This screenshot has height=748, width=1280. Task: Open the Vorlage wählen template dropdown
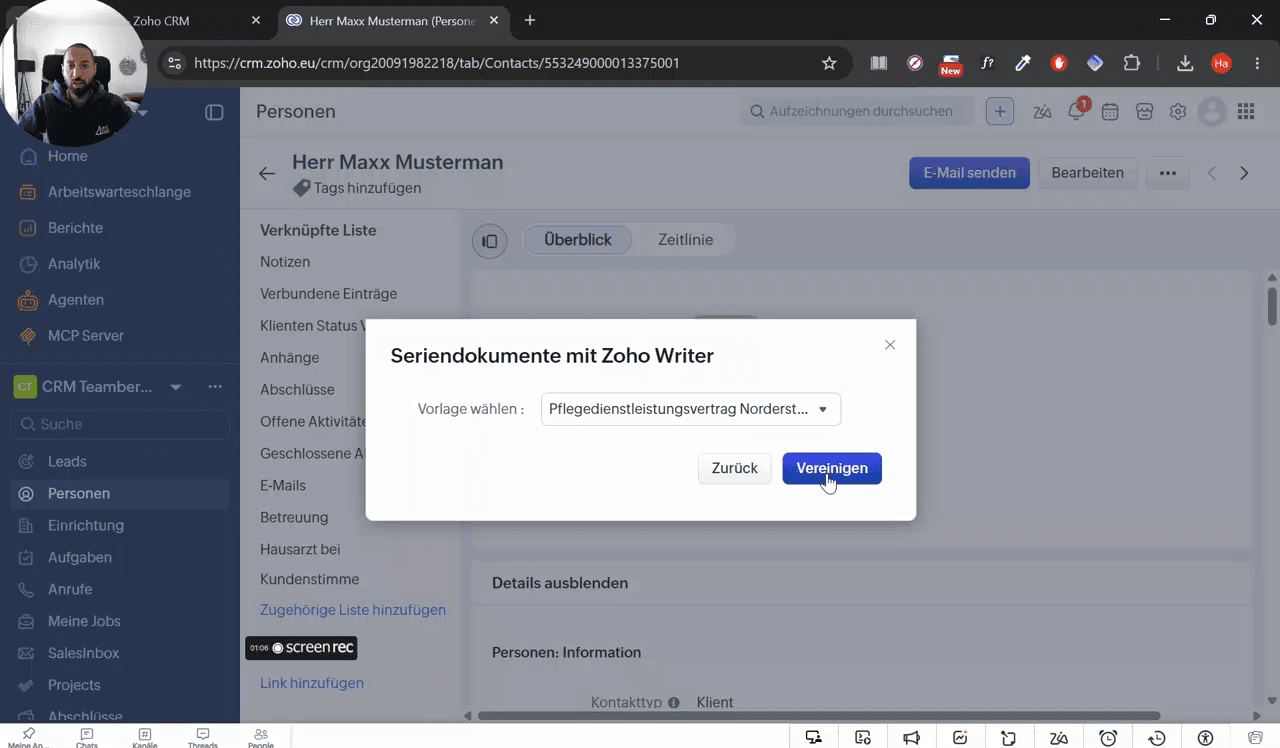coord(691,409)
